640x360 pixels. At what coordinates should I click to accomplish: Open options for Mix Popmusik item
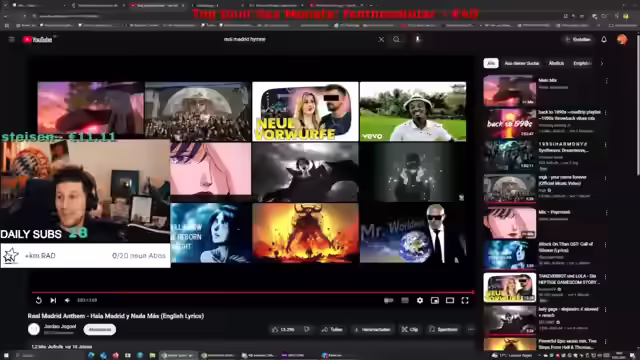tap(606, 213)
